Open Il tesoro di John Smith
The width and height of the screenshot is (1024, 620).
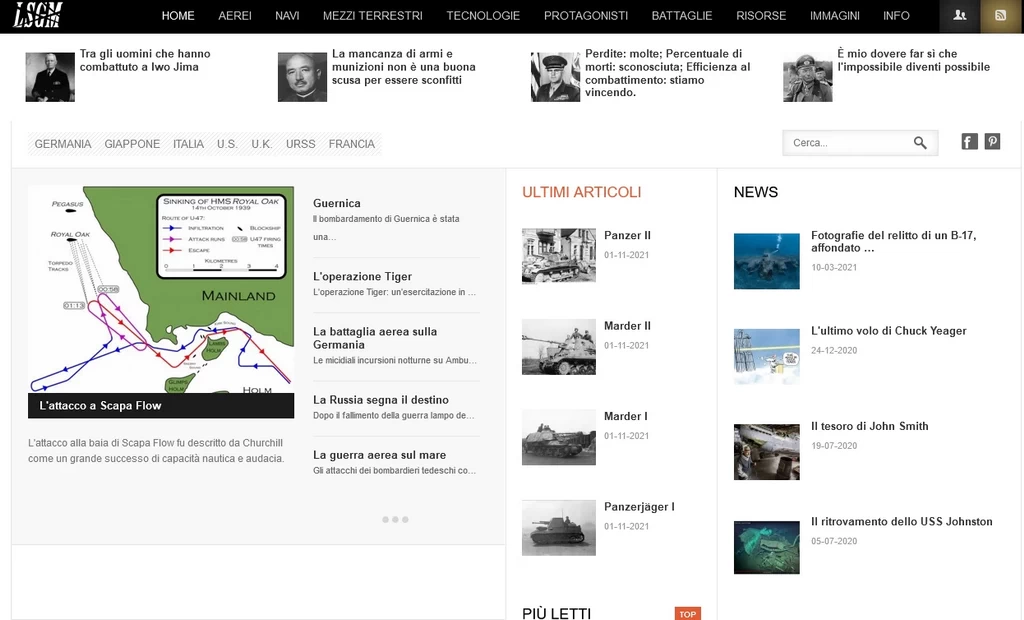coord(870,426)
